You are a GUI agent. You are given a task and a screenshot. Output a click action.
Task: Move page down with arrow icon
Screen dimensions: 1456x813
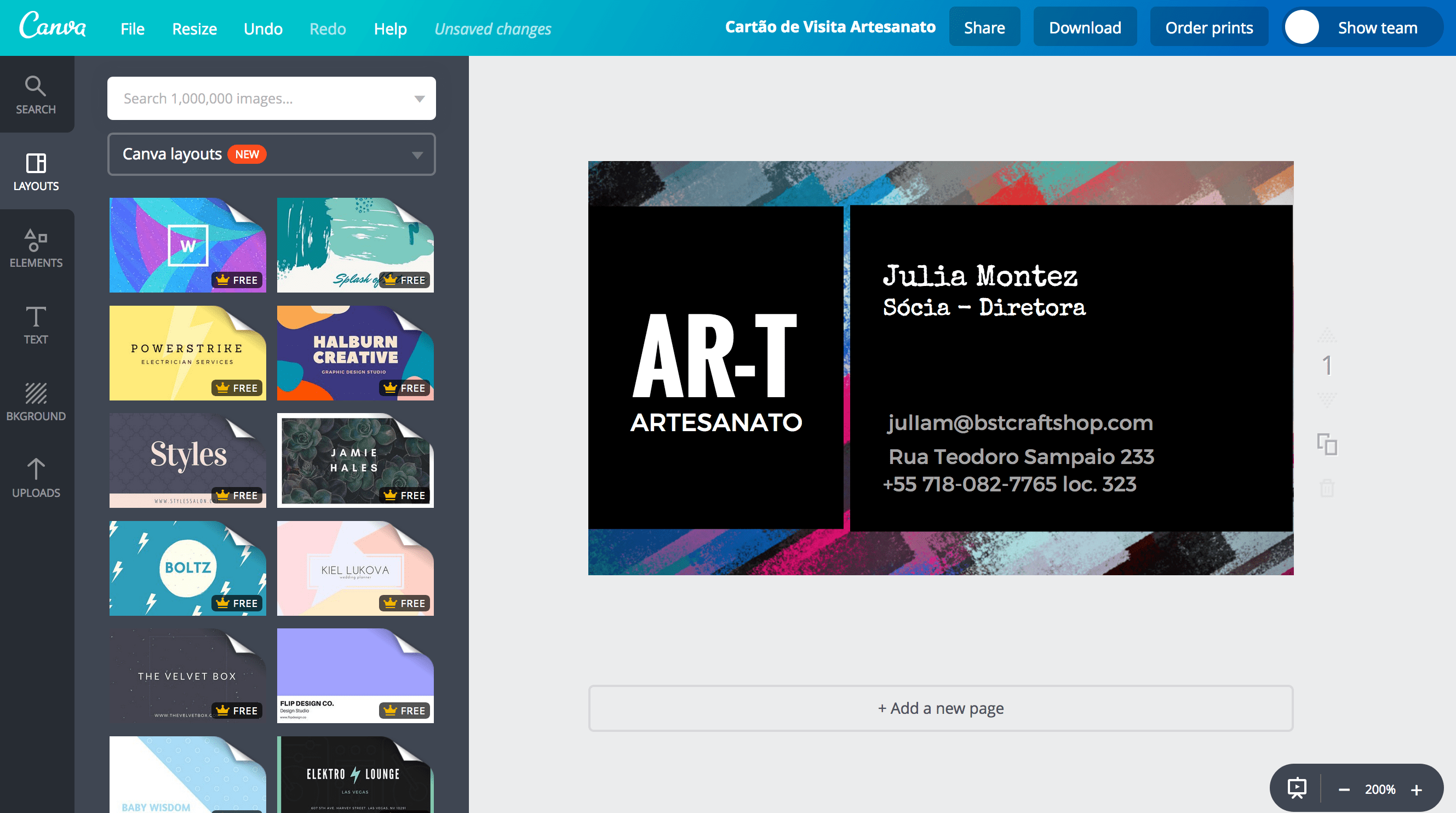[1327, 399]
